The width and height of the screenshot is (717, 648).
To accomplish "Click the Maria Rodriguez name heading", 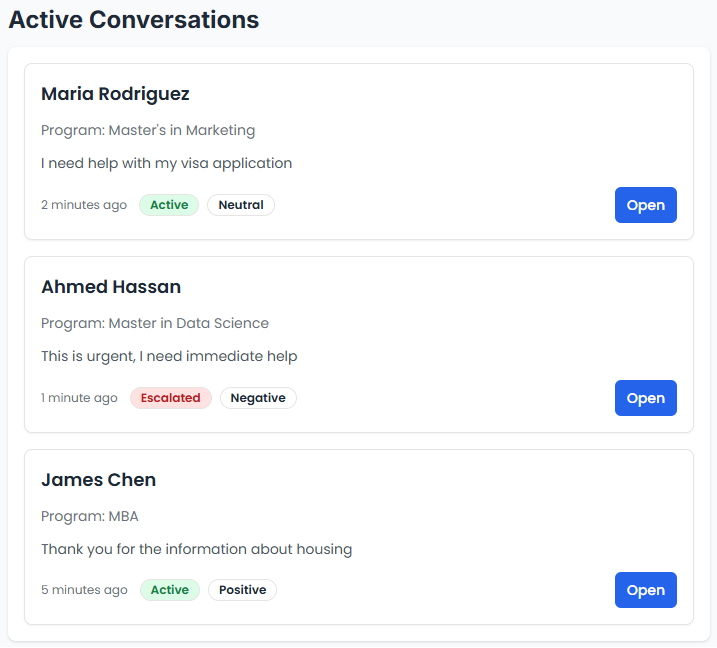I will coord(115,94).
